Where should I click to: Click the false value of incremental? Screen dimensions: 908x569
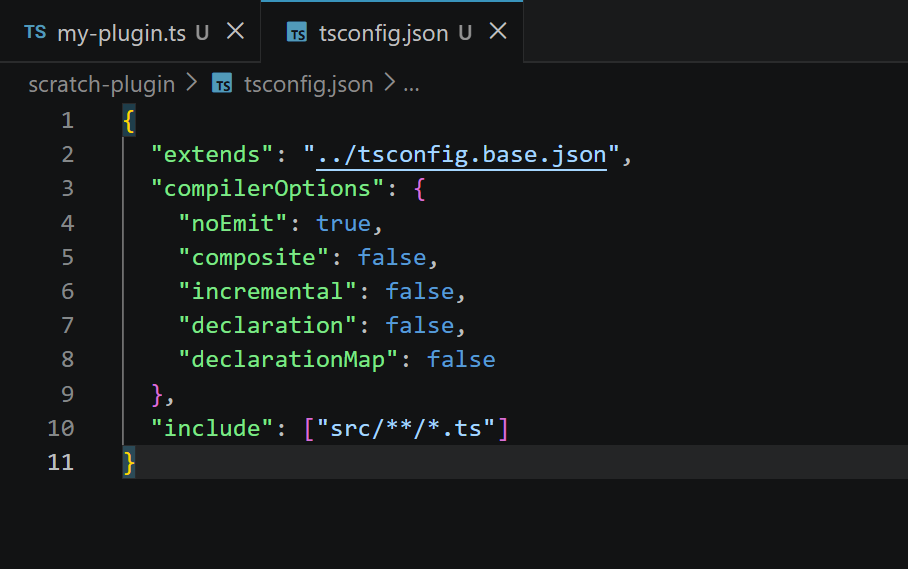(420, 292)
